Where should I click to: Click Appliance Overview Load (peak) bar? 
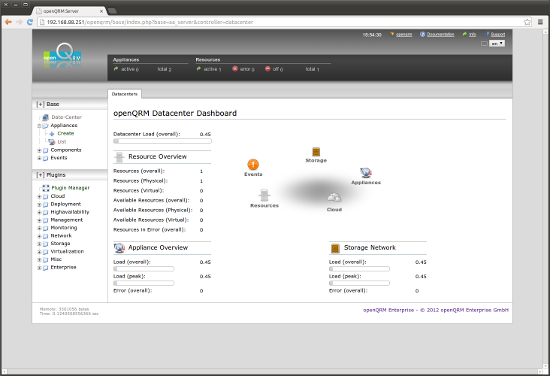pos(143,283)
